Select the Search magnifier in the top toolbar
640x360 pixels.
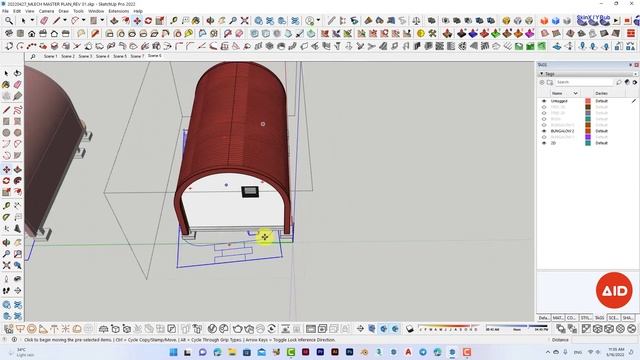pyautogui.click(x=9, y=20)
